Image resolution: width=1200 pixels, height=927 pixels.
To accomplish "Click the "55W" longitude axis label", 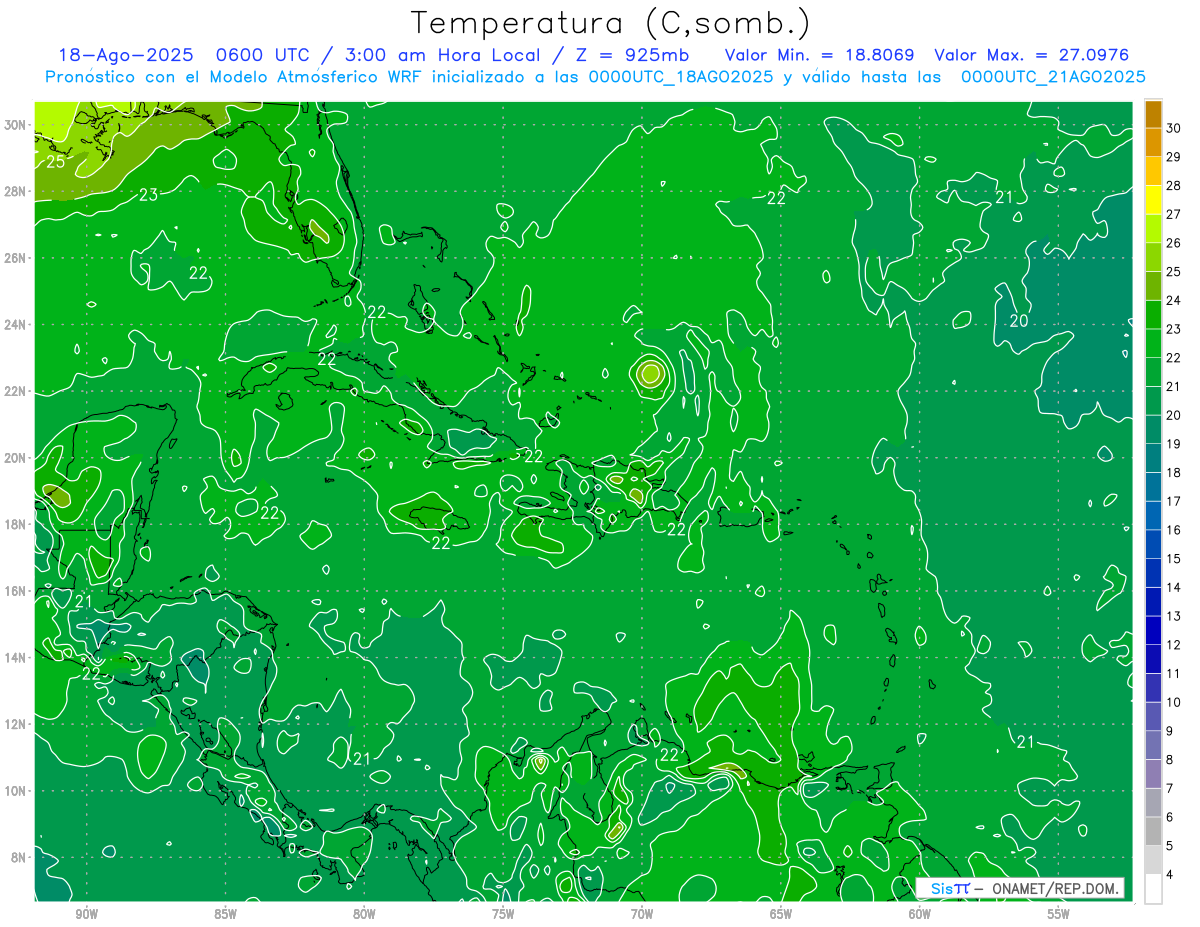I will click(x=1059, y=914).
